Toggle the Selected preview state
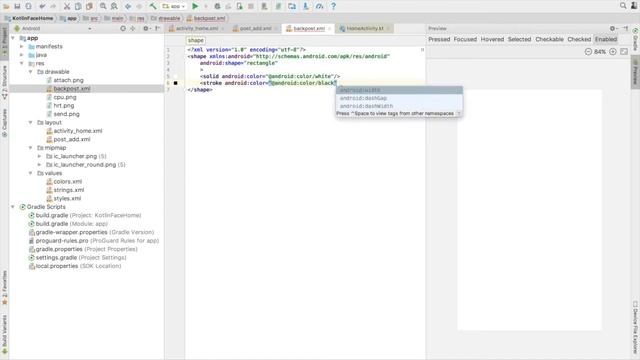640x360 pixels. (519, 39)
